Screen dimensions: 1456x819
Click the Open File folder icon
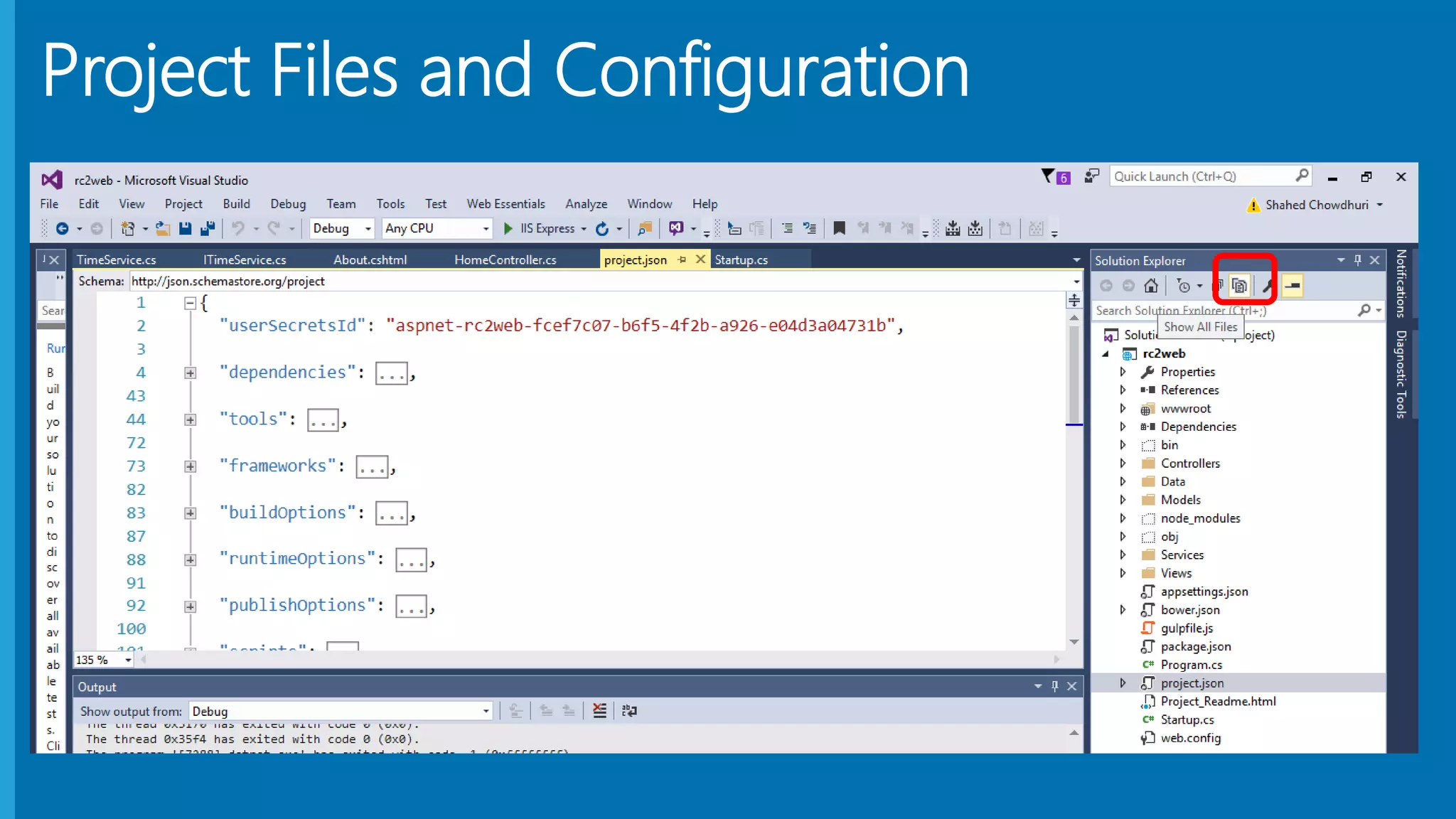click(163, 228)
